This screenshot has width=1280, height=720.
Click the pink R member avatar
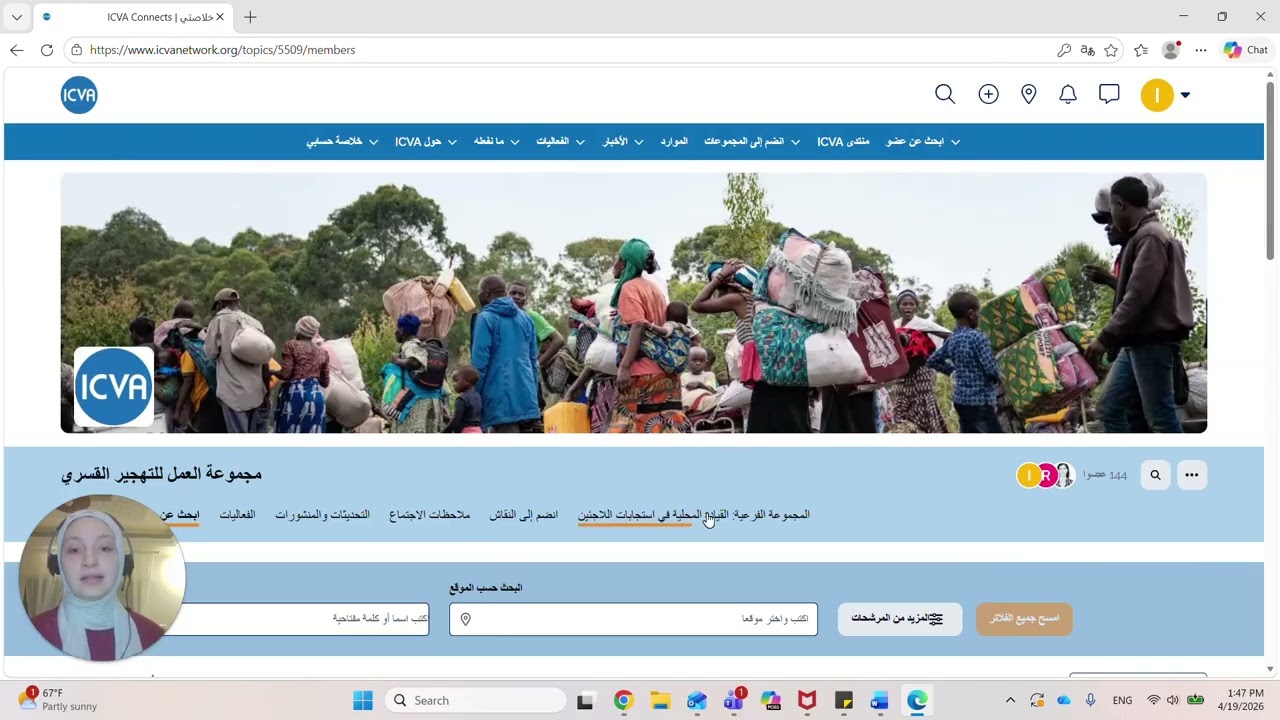1045,476
